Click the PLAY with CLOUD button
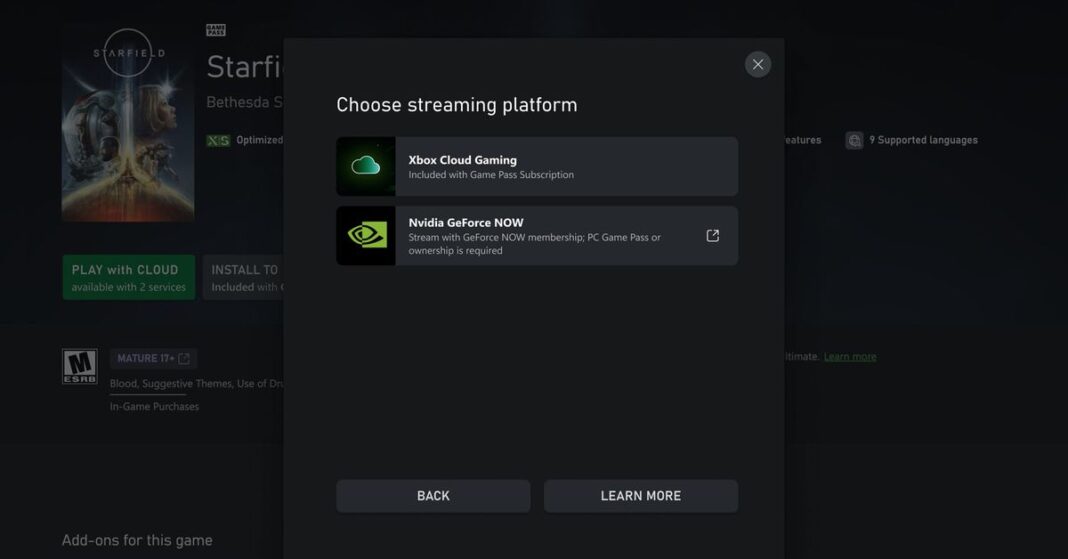Viewport: 1068px width, 559px height. pyautogui.click(x=128, y=277)
